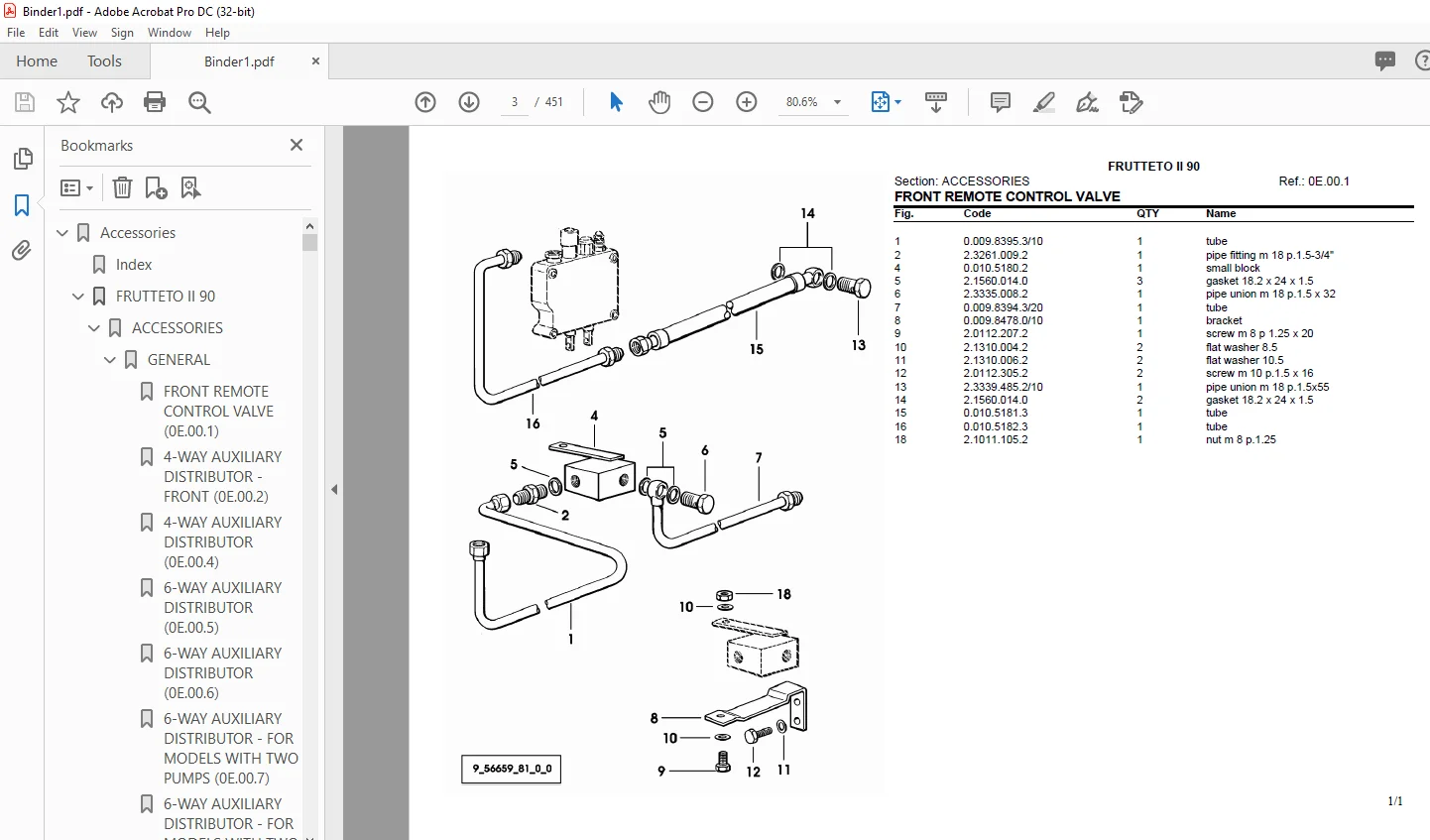Collapse the FRUTTETO II 90 bookmark
Image resolution: width=1430 pixels, height=840 pixels.
pos(78,297)
